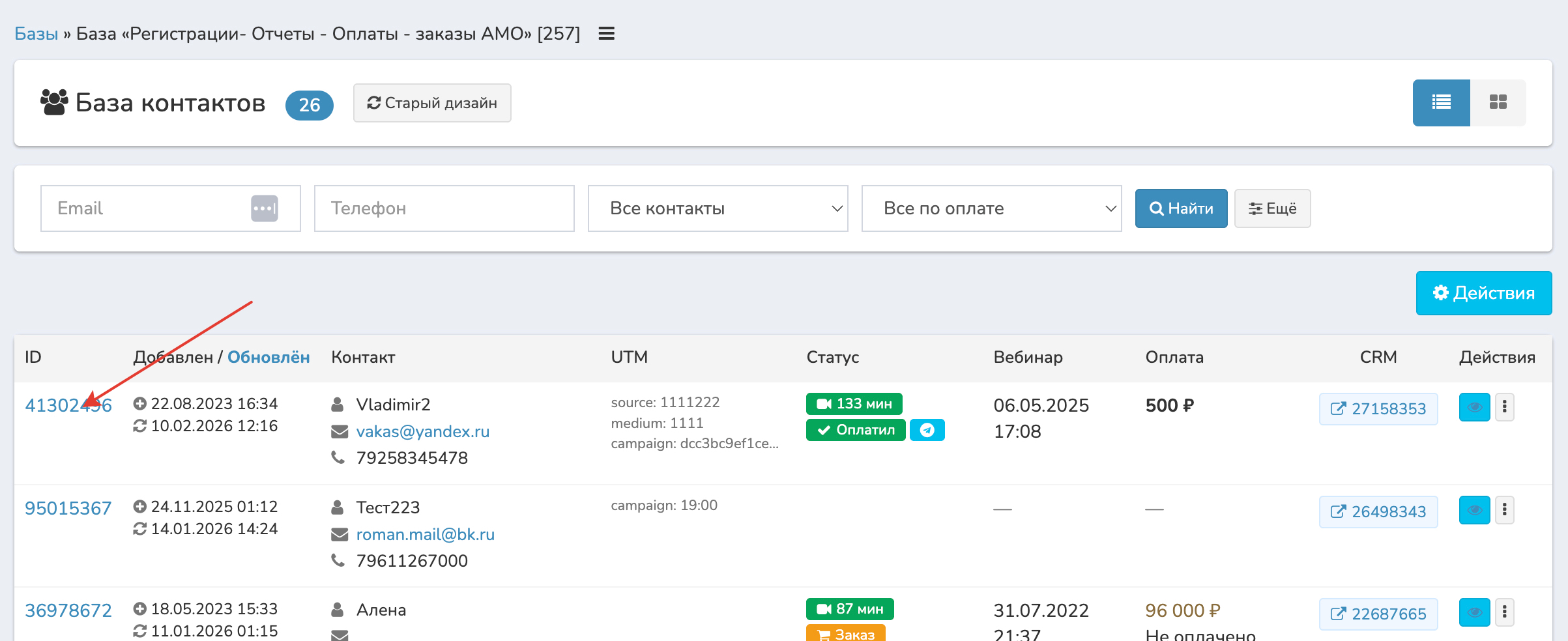The height and width of the screenshot is (641, 1568).
Task: Click the Telegram icon in Vladimir2's status
Action: tap(927, 430)
